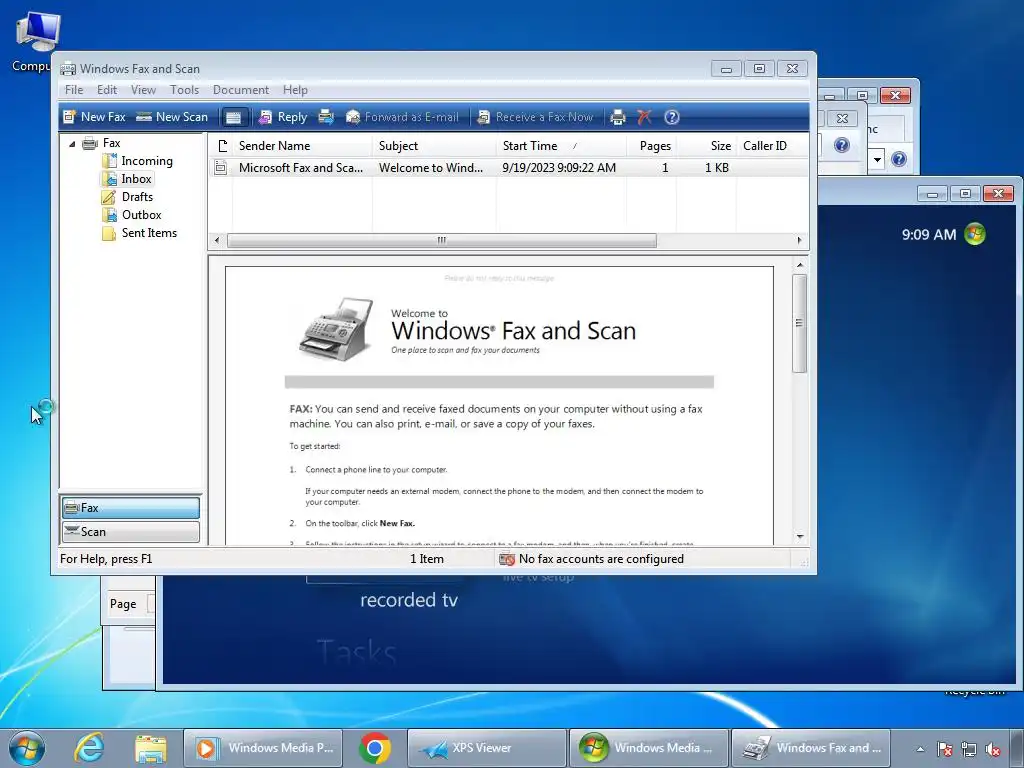Image resolution: width=1024 pixels, height=768 pixels.
Task: Open the View menu
Action: (x=143, y=89)
